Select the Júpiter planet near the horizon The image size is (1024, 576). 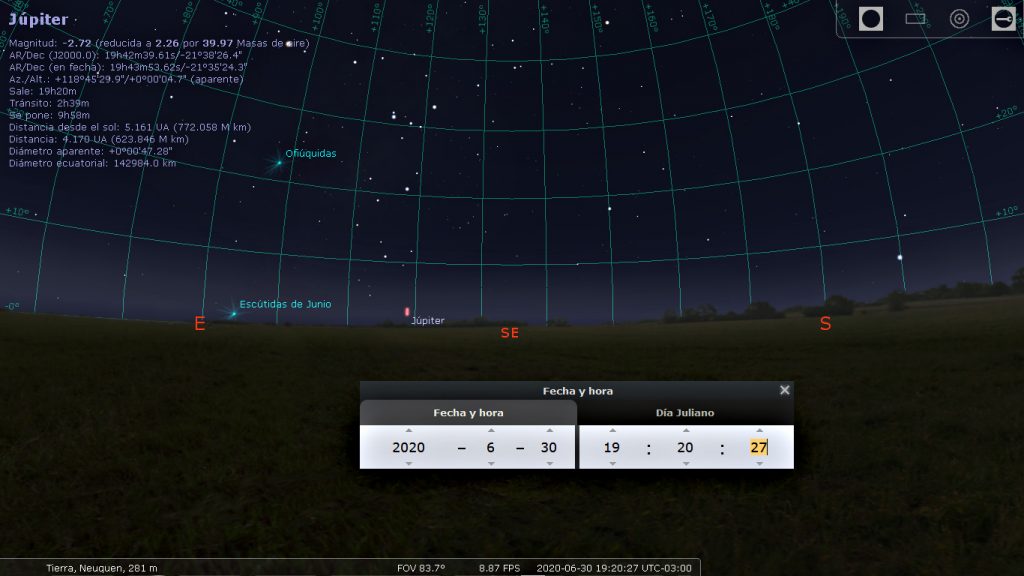coord(407,312)
